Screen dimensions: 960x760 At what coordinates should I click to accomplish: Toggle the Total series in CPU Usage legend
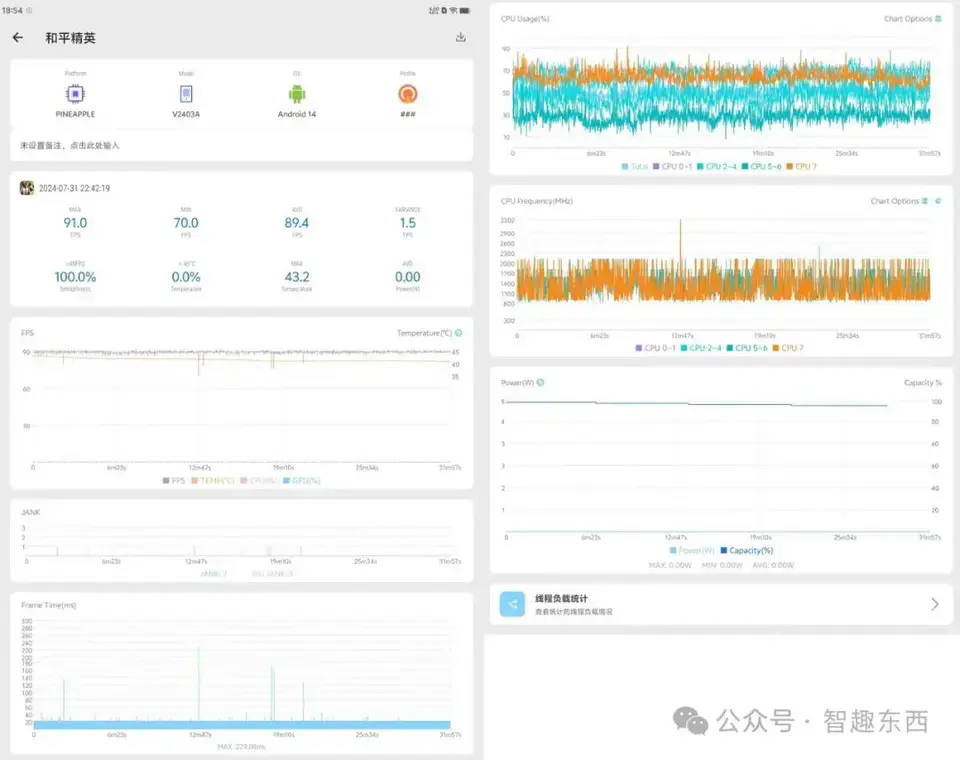click(635, 167)
